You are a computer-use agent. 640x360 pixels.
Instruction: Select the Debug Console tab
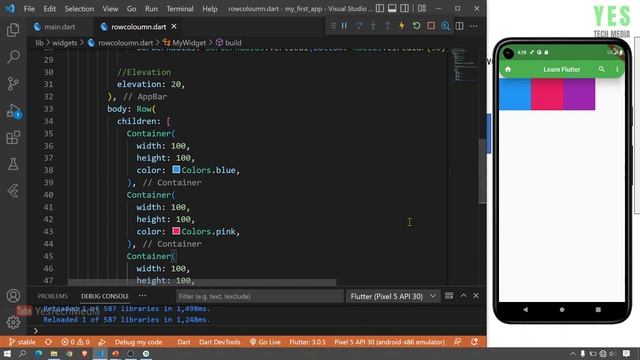pos(104,296)
